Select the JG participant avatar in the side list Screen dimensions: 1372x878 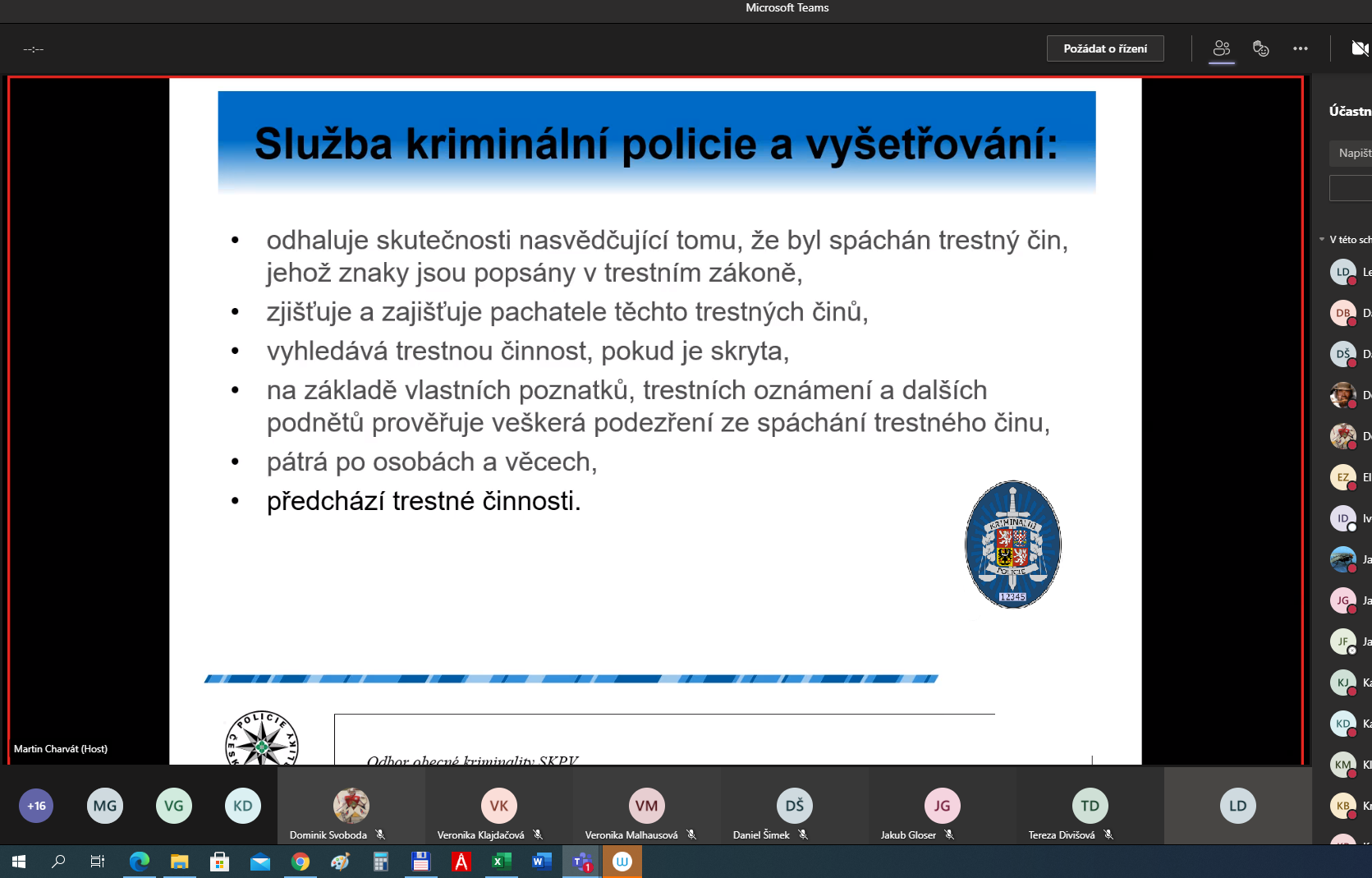[1343, 600]
